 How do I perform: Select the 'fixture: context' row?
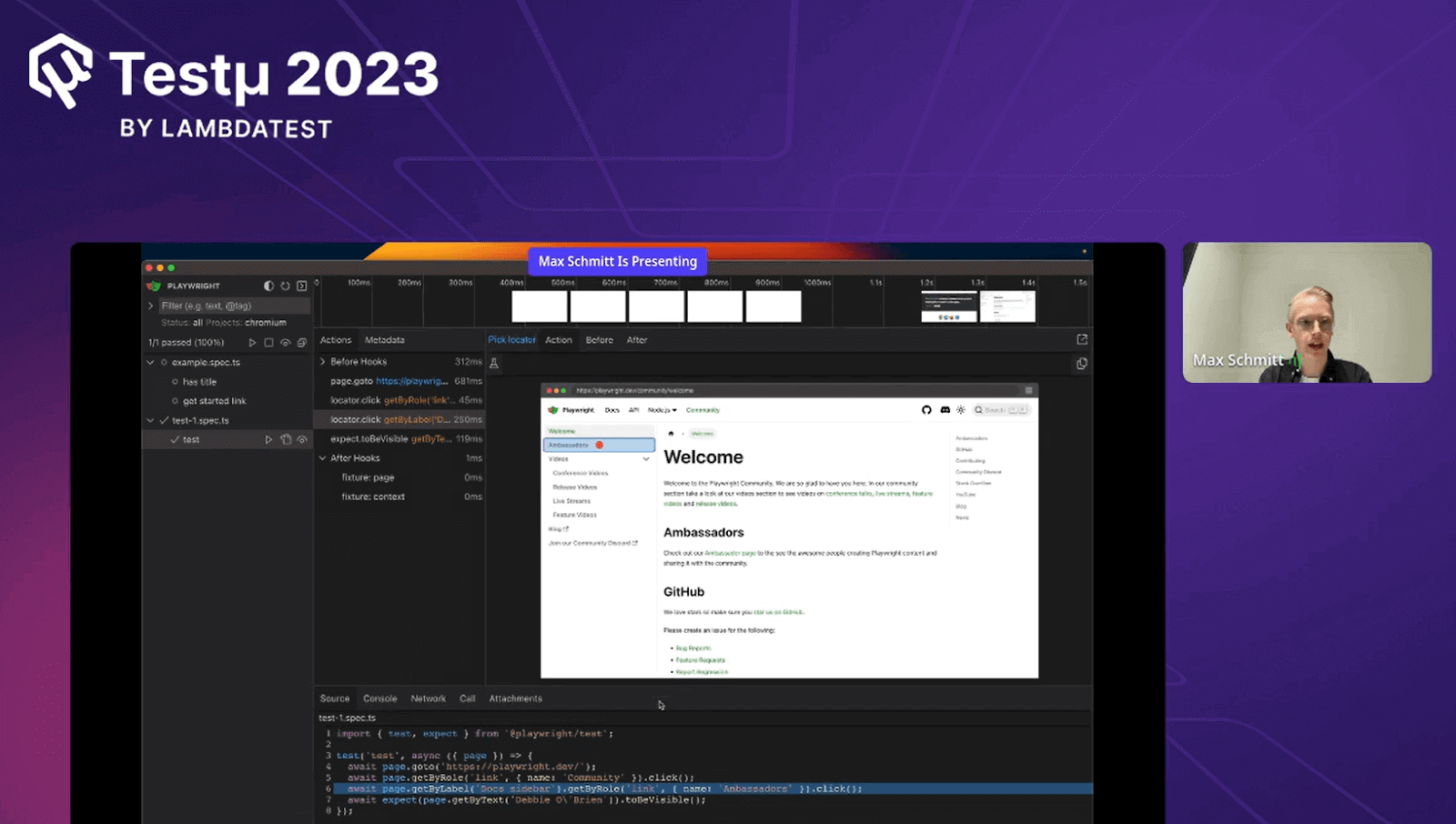[399, 497]
